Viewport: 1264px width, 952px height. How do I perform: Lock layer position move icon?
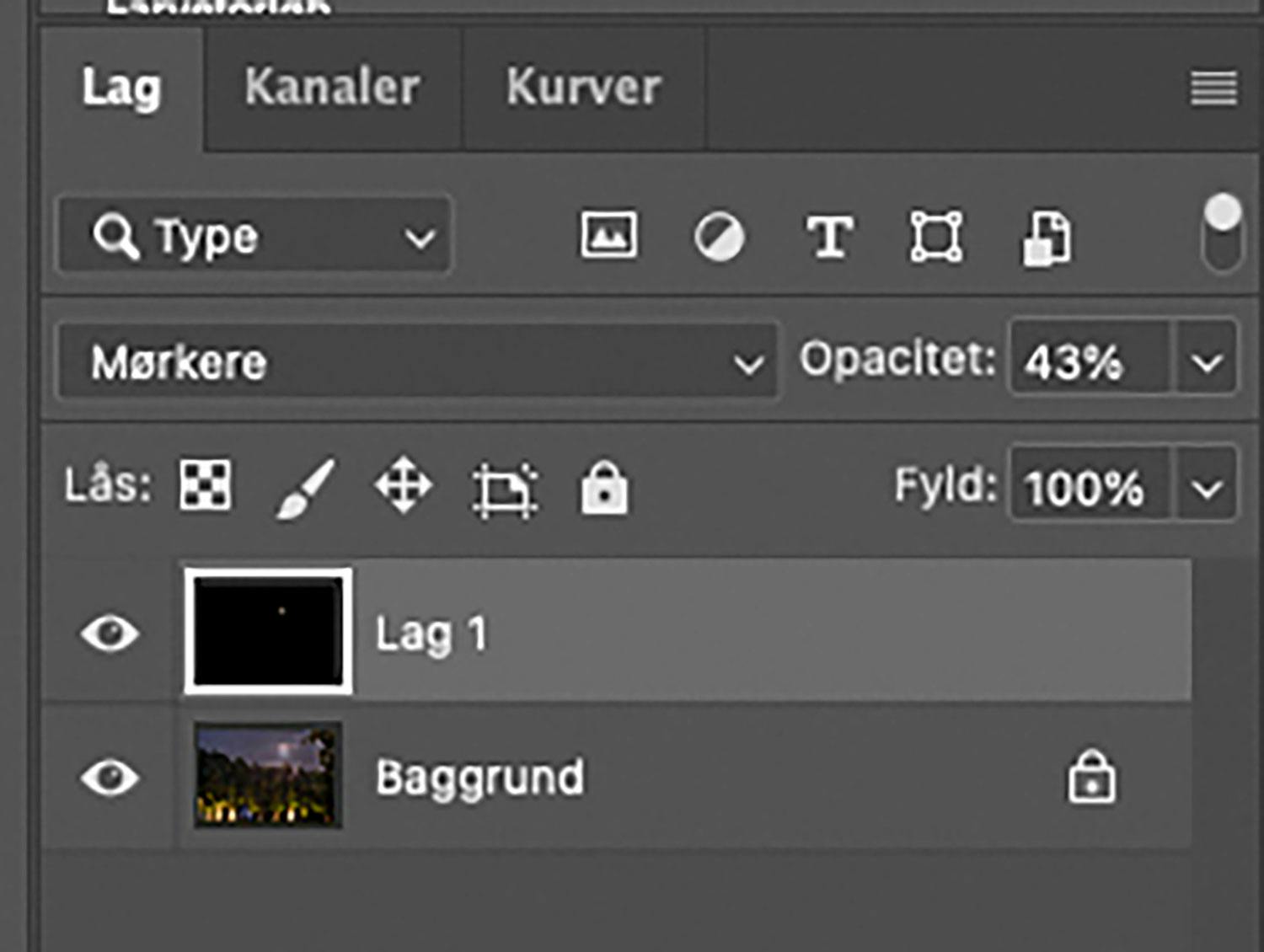click(x=404, y=486)
